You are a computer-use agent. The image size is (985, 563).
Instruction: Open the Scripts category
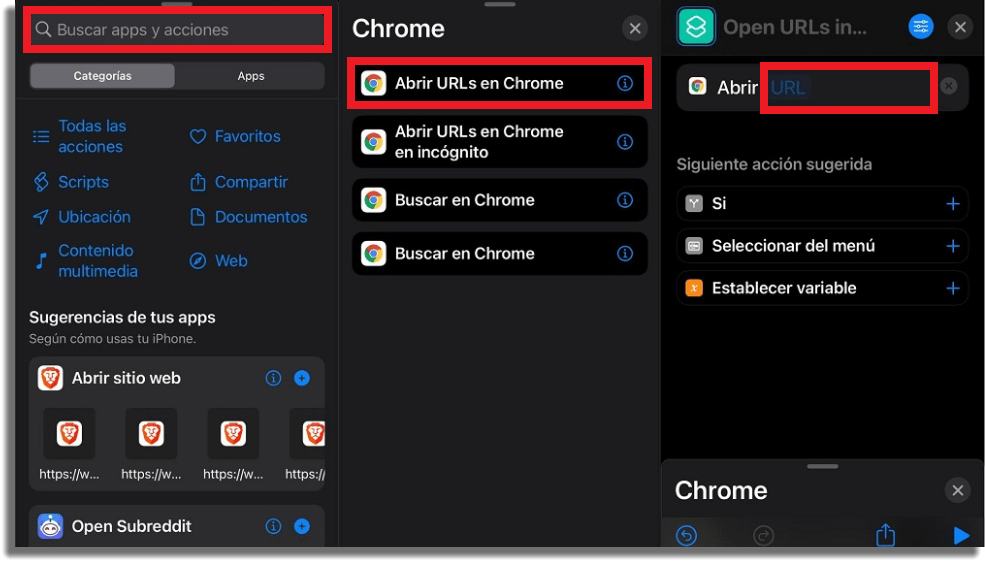(71, 182)
